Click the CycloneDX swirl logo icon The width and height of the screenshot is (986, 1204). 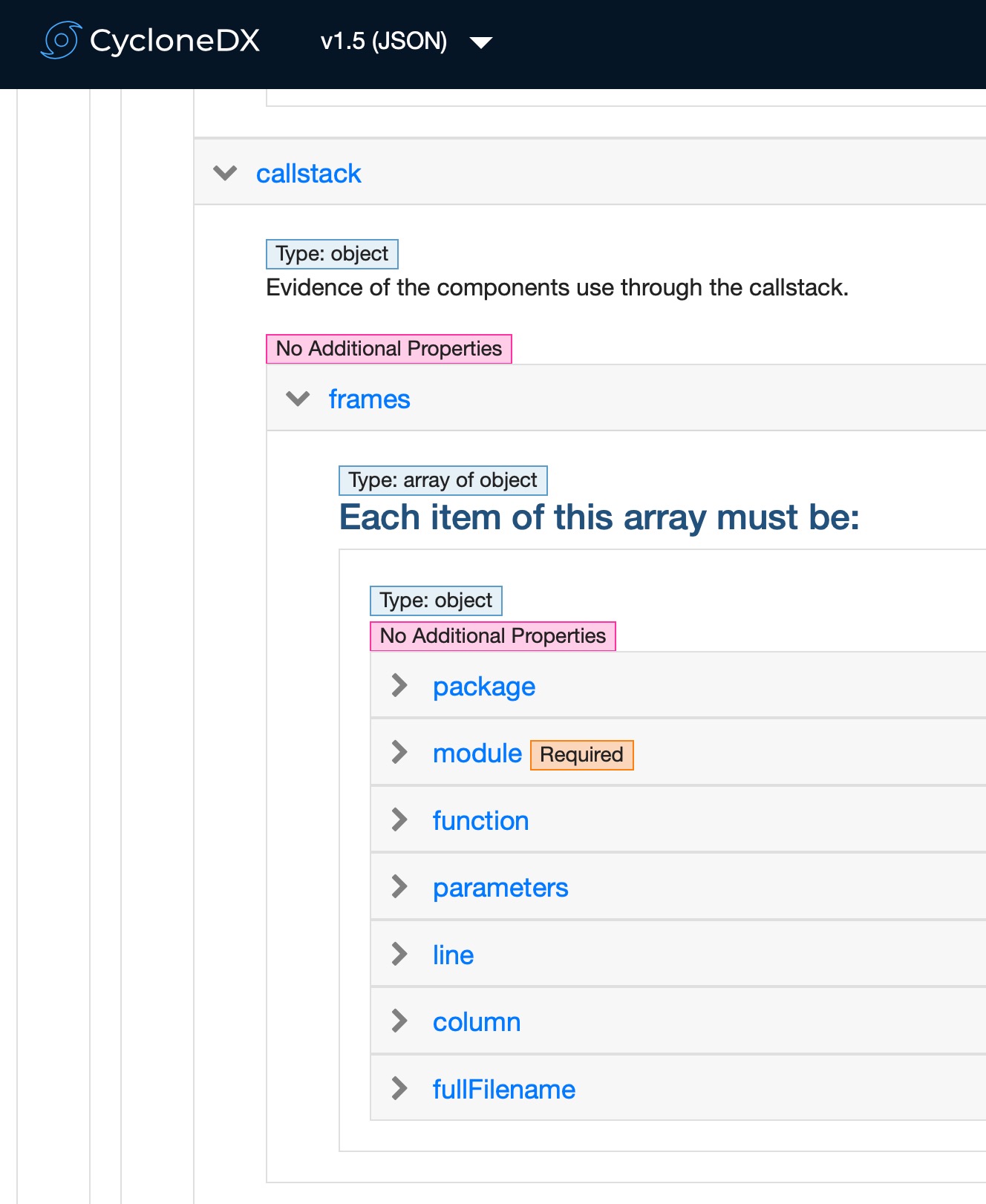tap(60, 40)
